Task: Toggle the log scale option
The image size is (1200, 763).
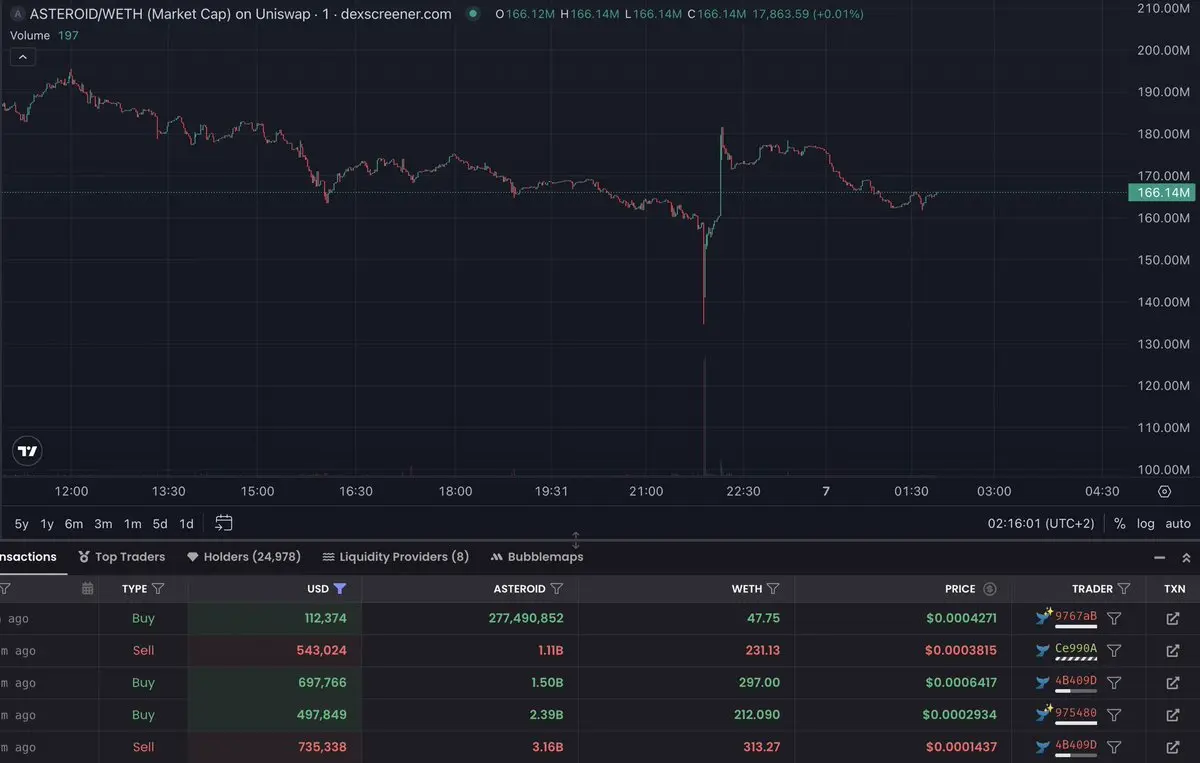Action: coord(1145,524)
